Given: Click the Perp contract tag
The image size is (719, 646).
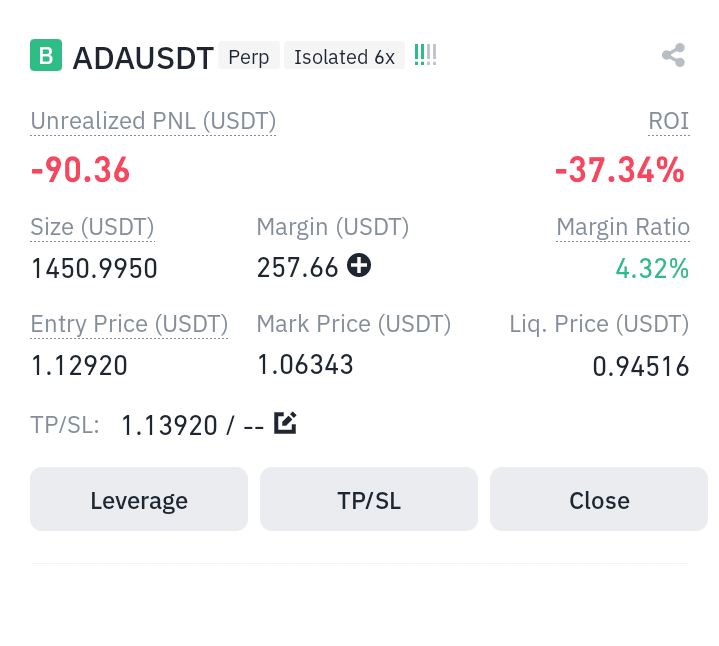Looking at the screenshot, I should tap(249, 55).
